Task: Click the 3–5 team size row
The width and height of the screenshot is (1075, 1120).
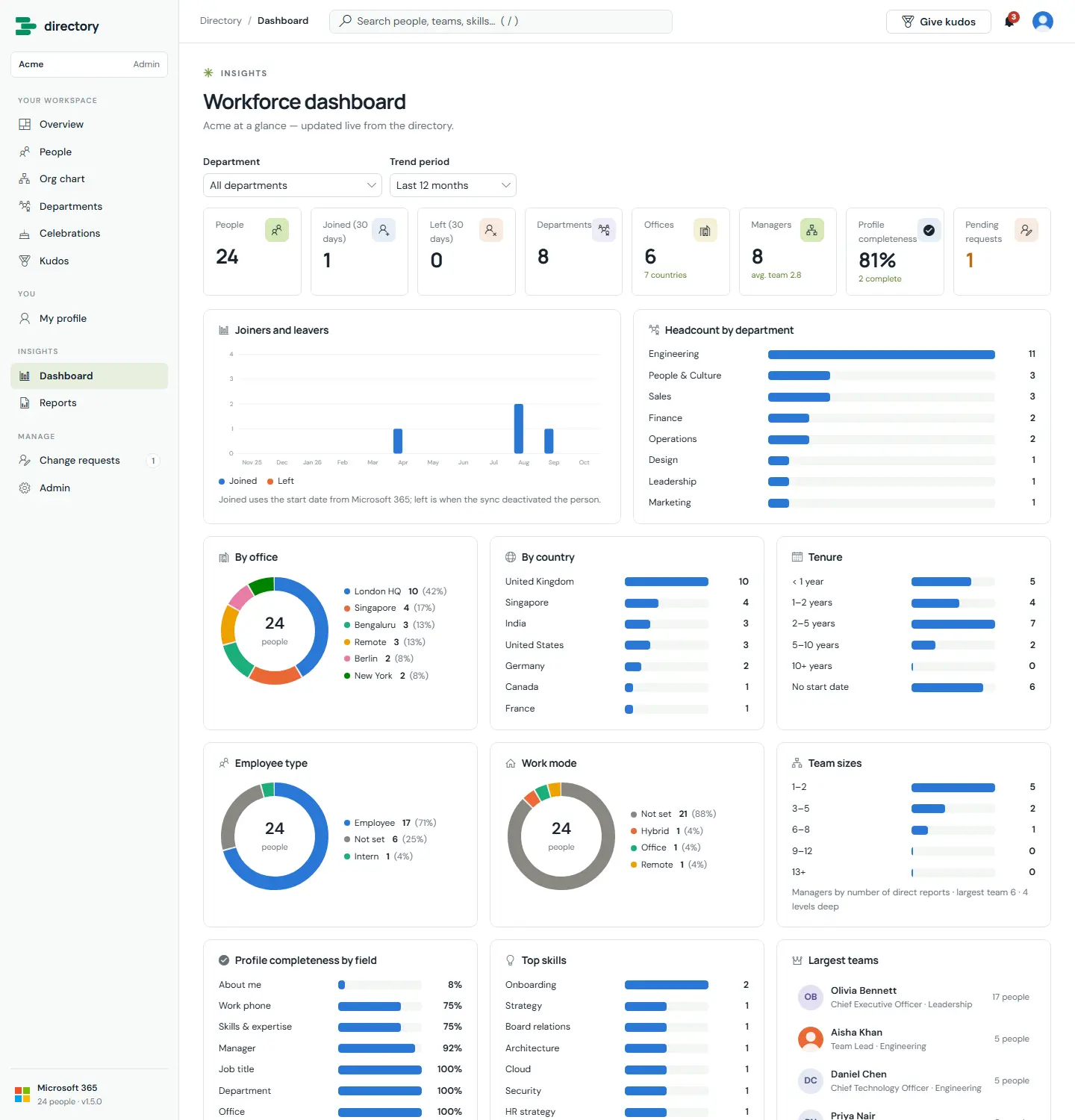Action: 914,809
